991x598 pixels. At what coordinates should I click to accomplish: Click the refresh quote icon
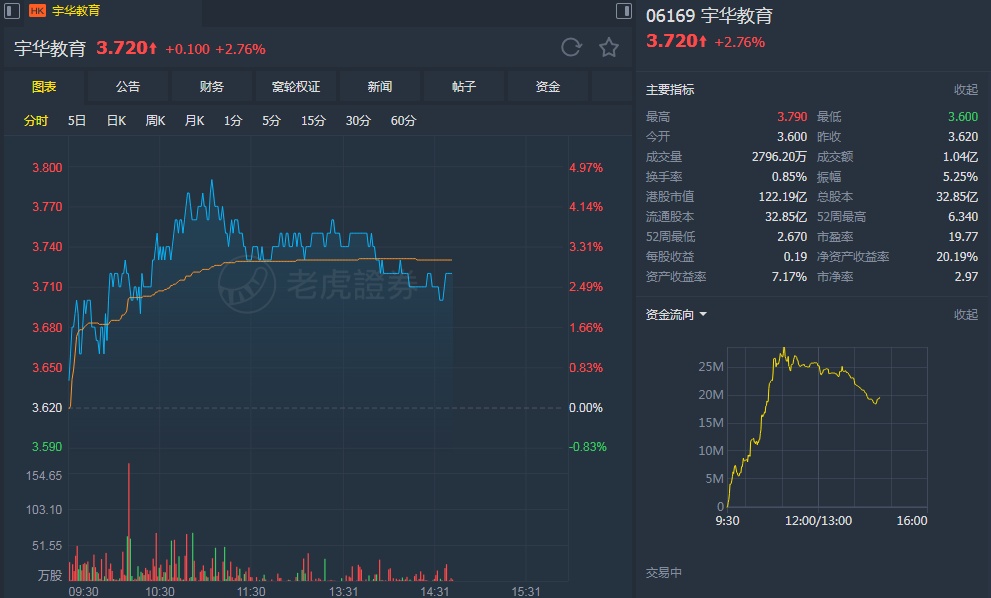[x=571, y=47]
